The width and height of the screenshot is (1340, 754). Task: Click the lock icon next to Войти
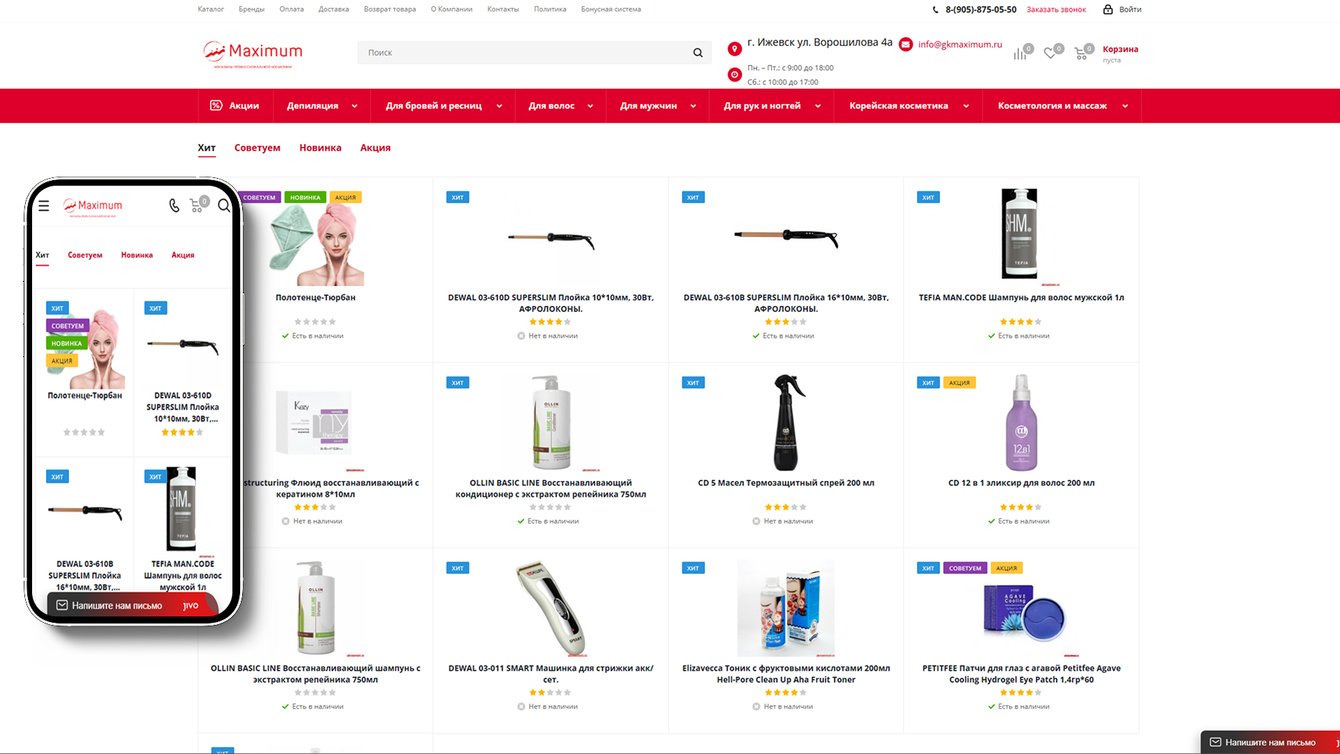tap(1108, 9)
